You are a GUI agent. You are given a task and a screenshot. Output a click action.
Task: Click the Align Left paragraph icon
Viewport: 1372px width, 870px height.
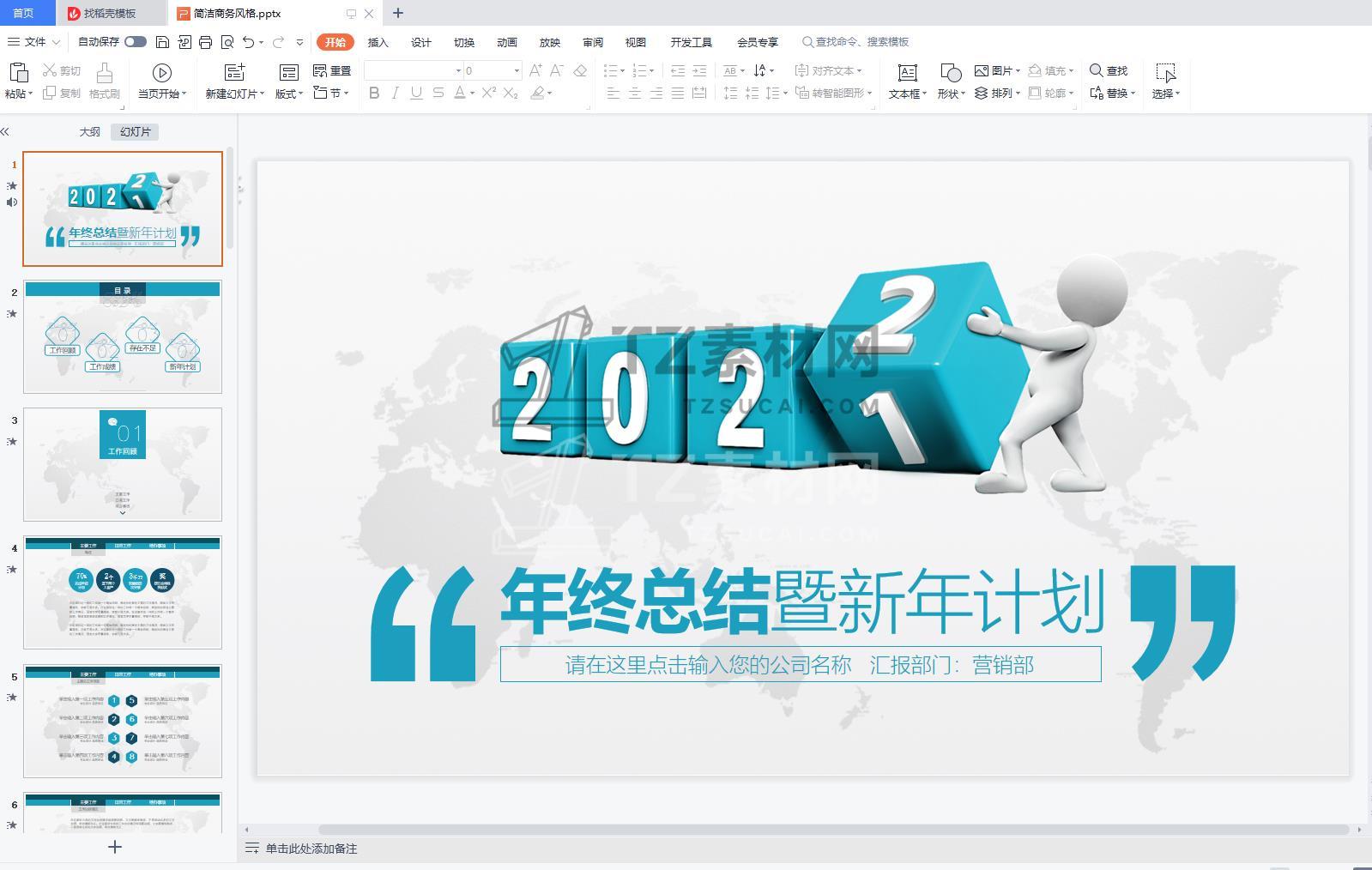point(613,93)
